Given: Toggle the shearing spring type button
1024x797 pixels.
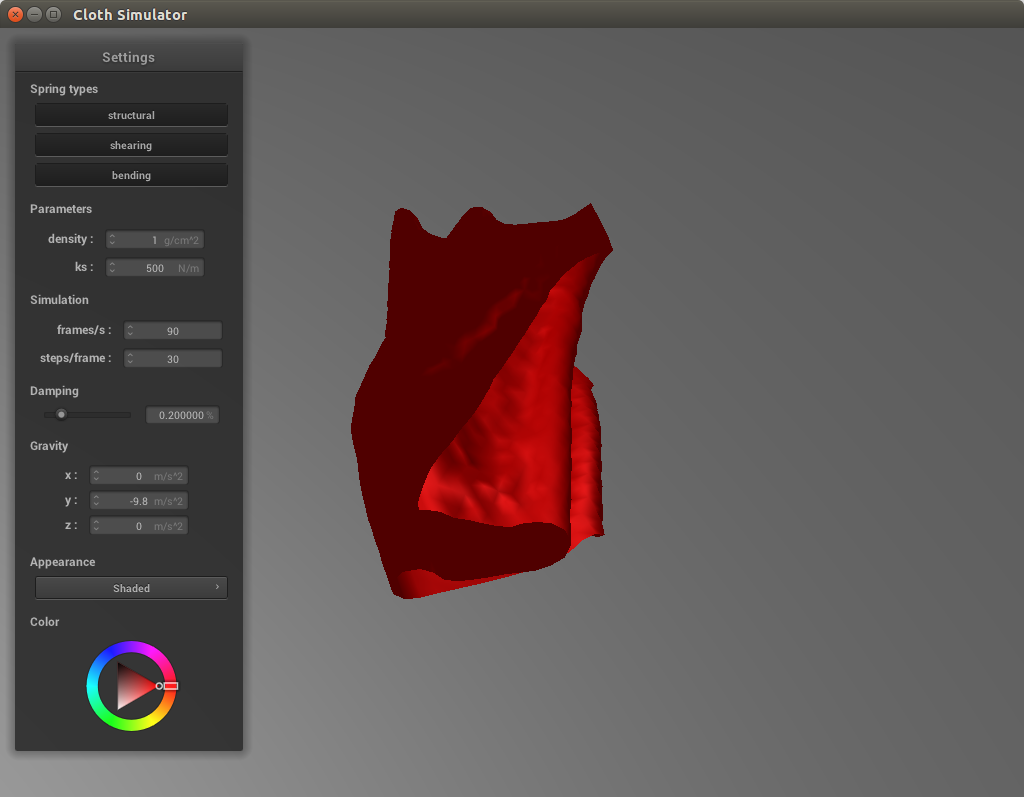Looking at the screenshot, I should click(x=131, y=145).
